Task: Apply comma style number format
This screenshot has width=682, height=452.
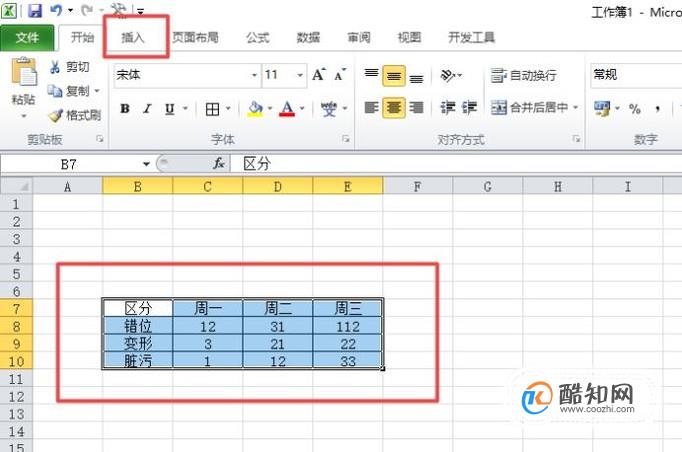Action: pyautogui.click(x=658, y=109)
